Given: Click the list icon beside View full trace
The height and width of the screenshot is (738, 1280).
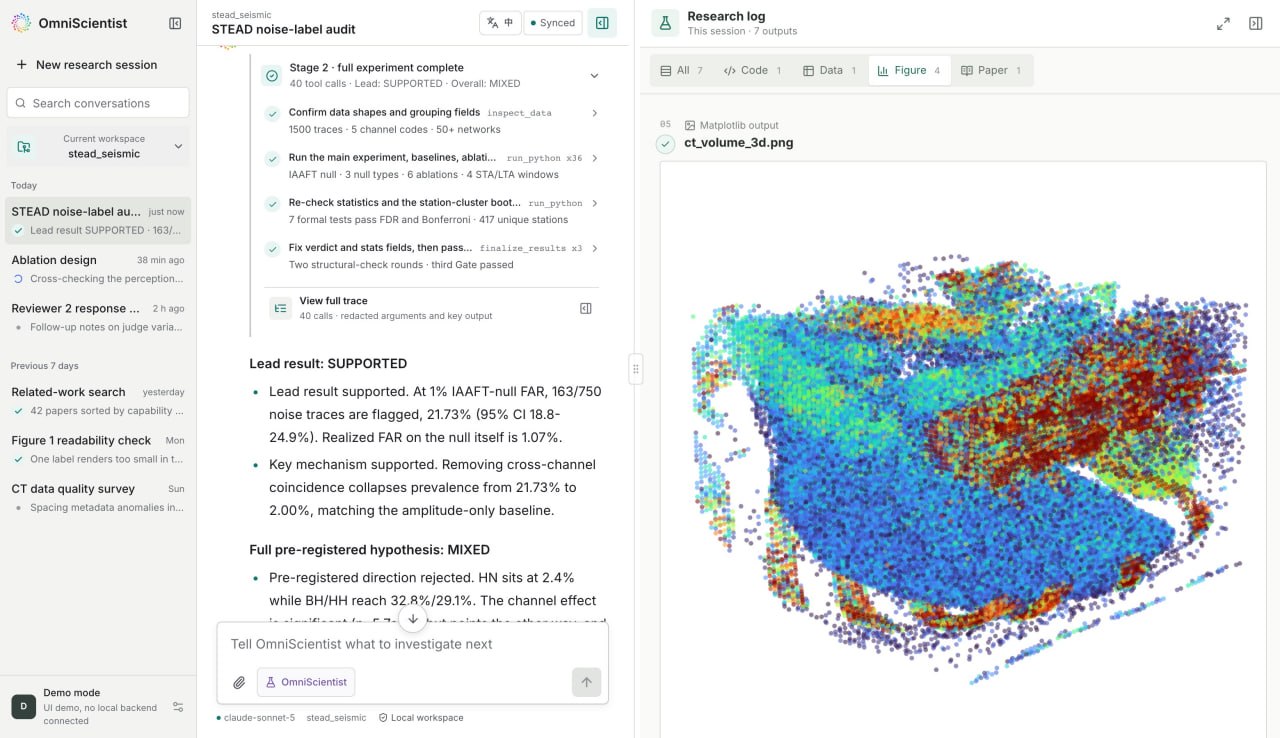Looking at the screenshot, I should (x=281, y=308).
